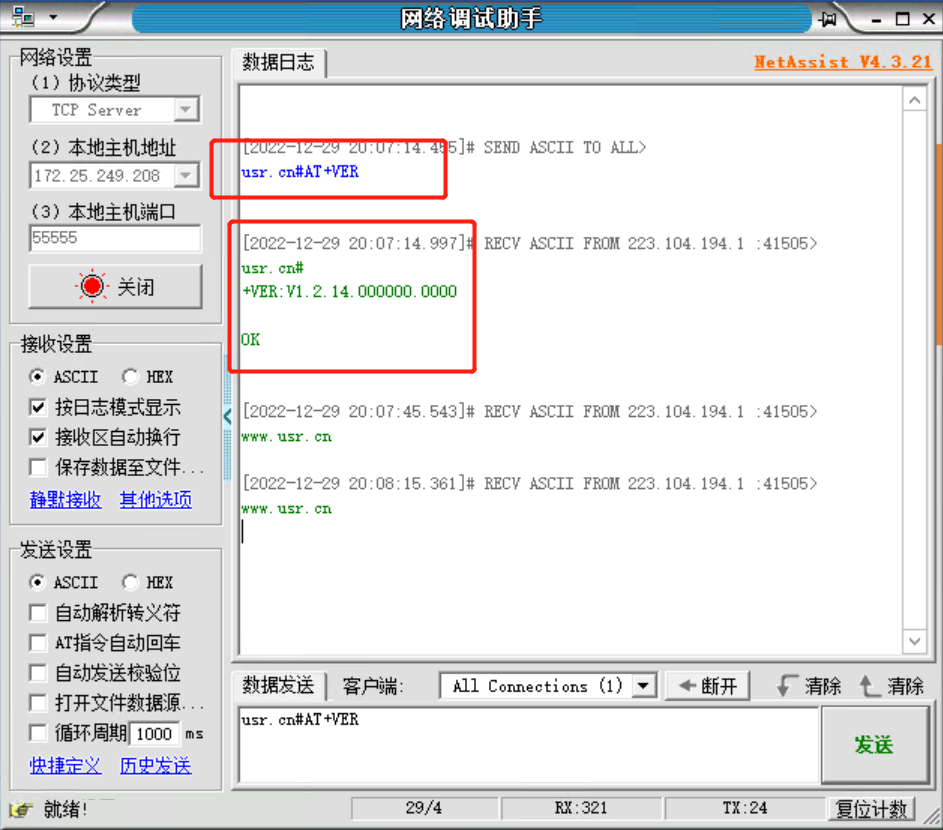Open the NetAssist V4.3.21 link

pyautogui.click(x=842, y=62)
